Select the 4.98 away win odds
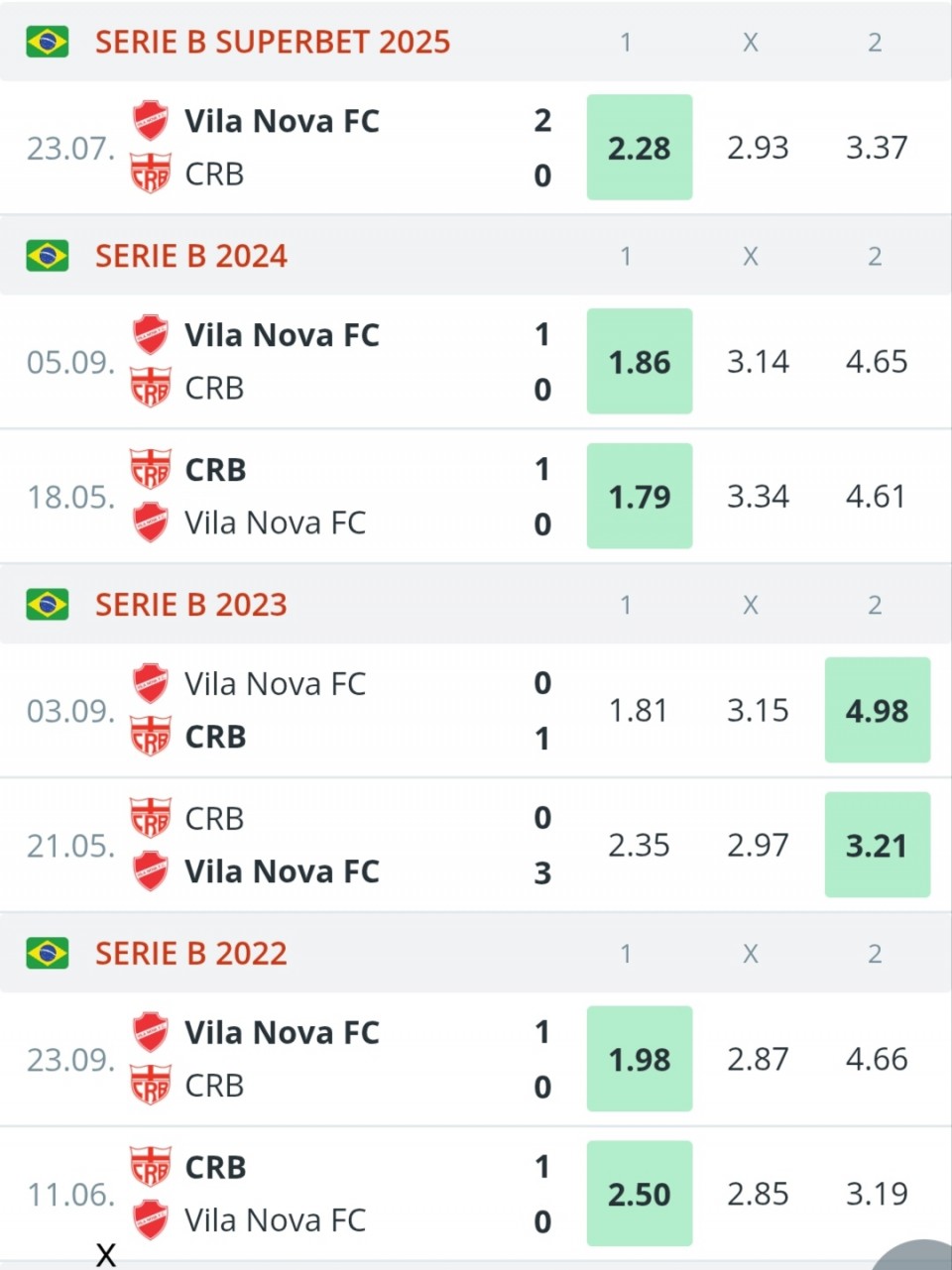 coord(877,711)
